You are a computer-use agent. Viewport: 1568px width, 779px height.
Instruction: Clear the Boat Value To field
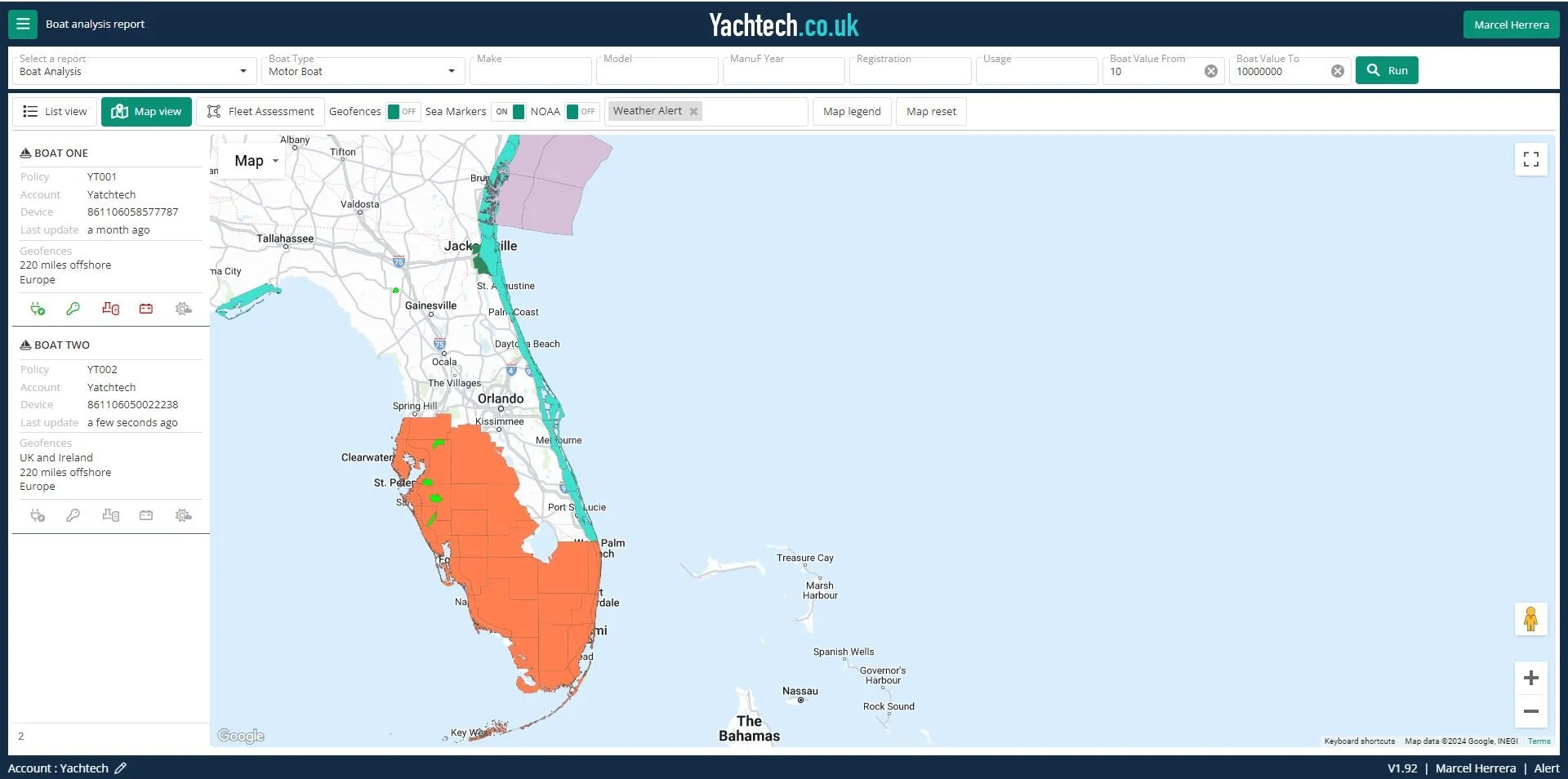1338,71
